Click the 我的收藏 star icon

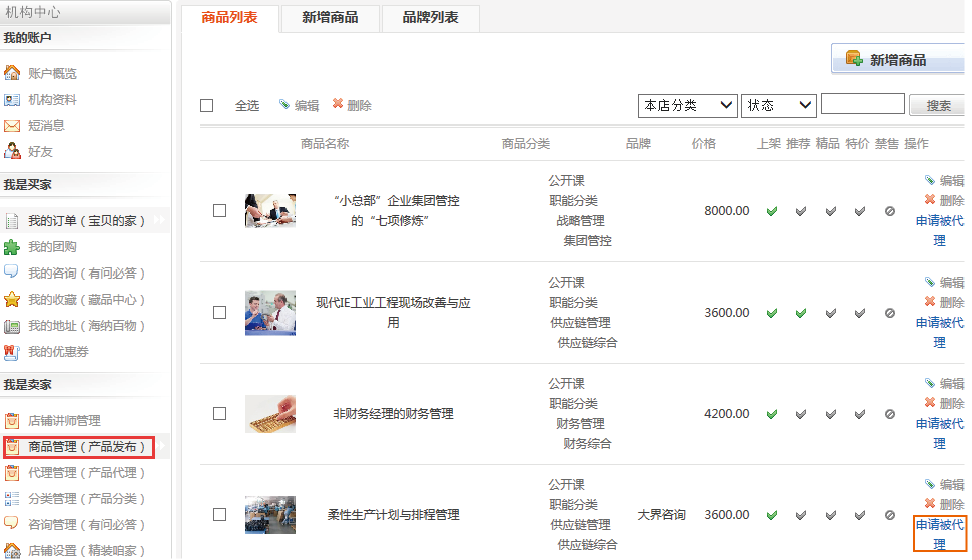pos(12,300)
